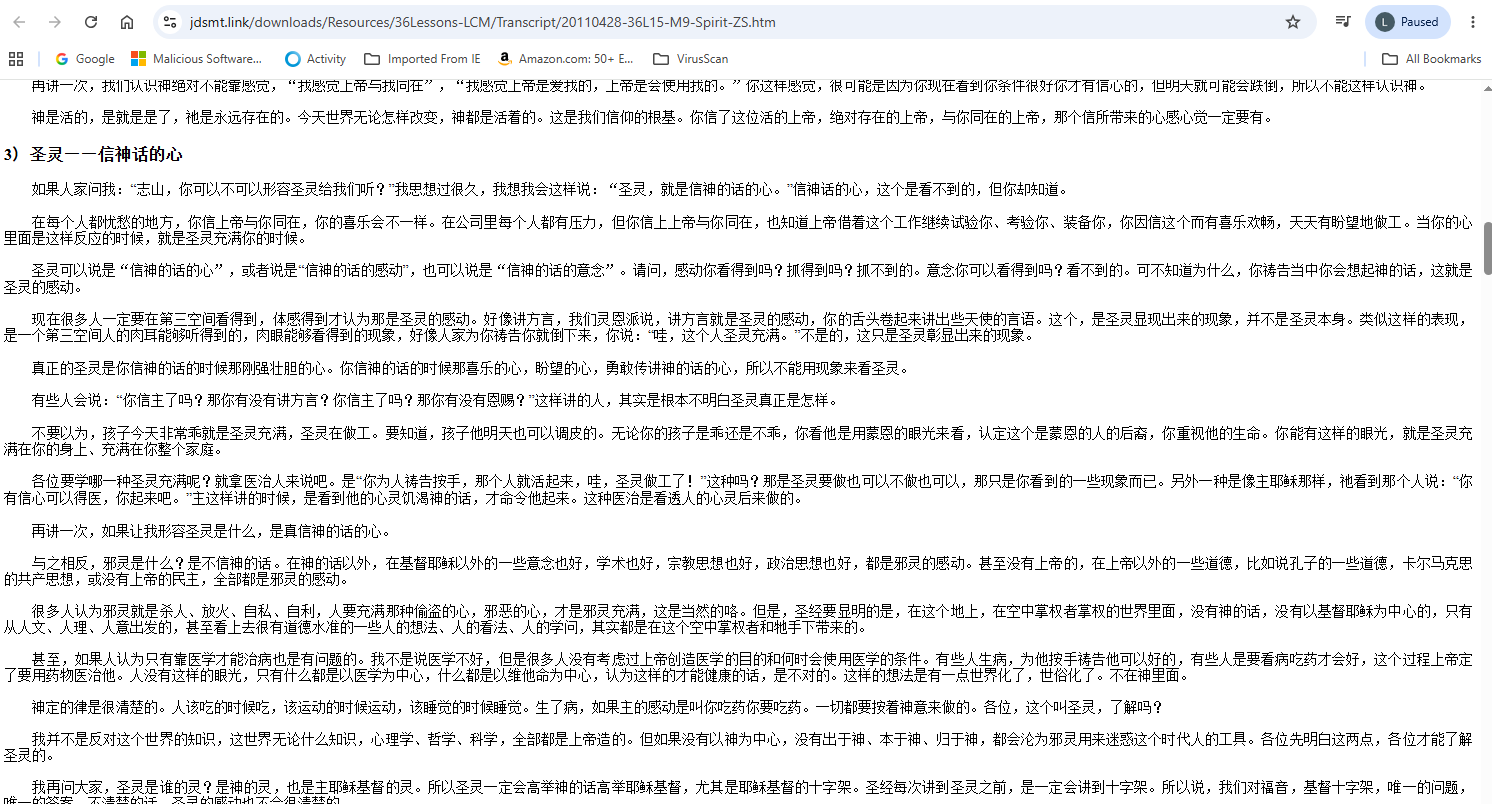
Task: Open the Google bookmark
Action: coord(85,59)
